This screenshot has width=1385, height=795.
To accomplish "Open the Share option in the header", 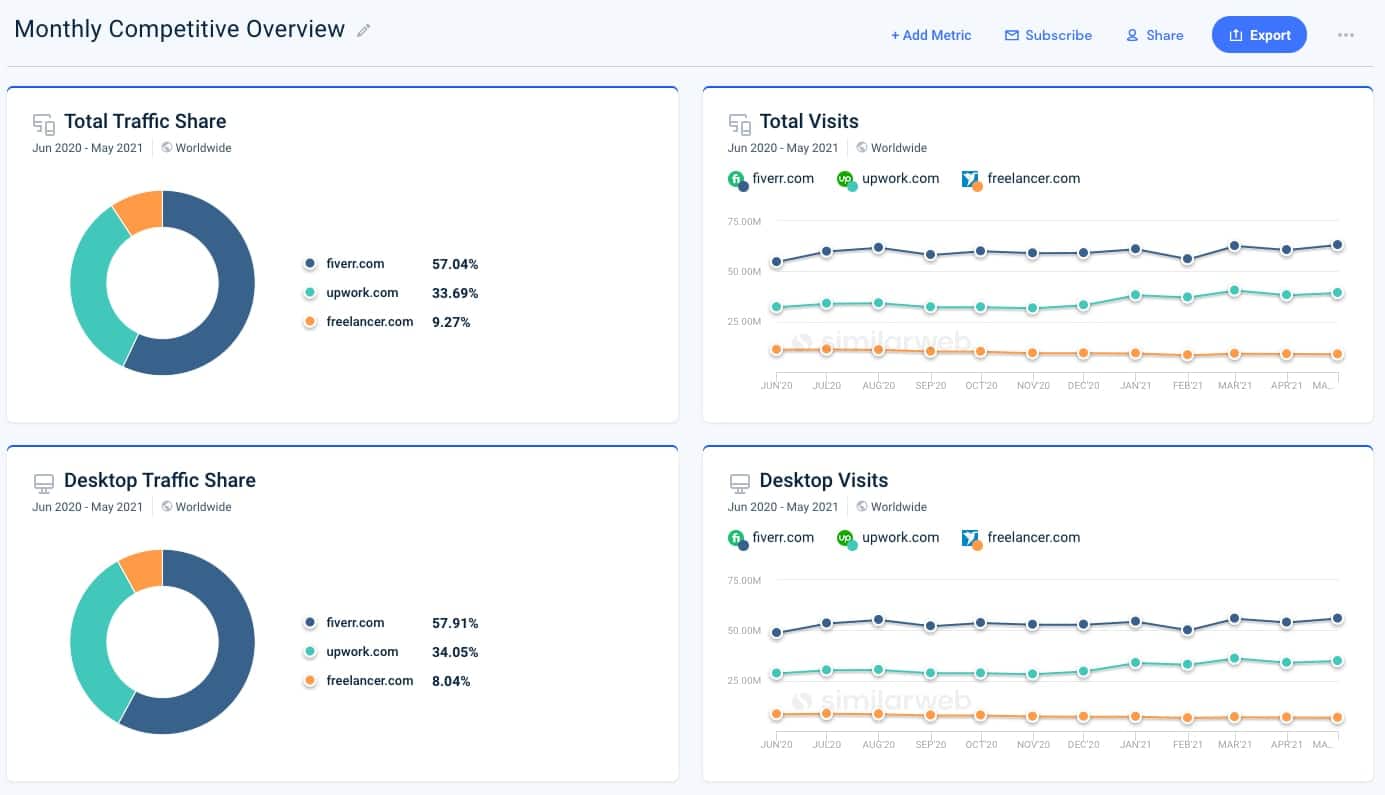I will pos(1155,35).
